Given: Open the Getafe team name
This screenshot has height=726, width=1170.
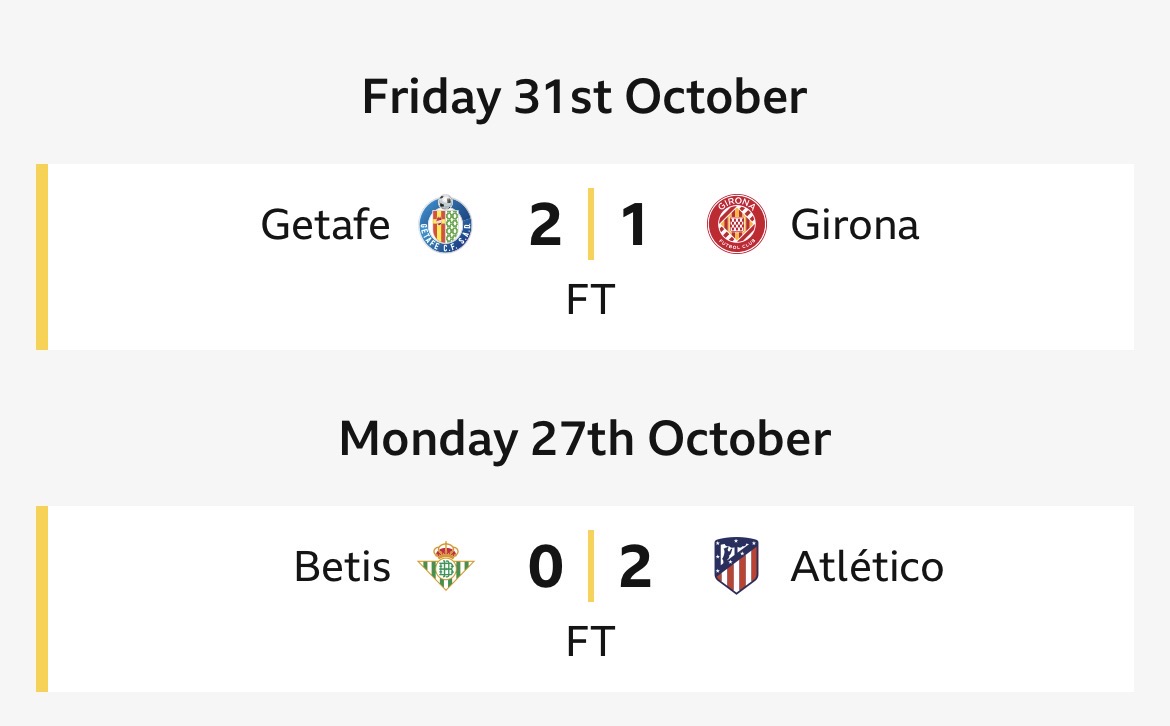Looking at the screenshot, I should point(325,225).
